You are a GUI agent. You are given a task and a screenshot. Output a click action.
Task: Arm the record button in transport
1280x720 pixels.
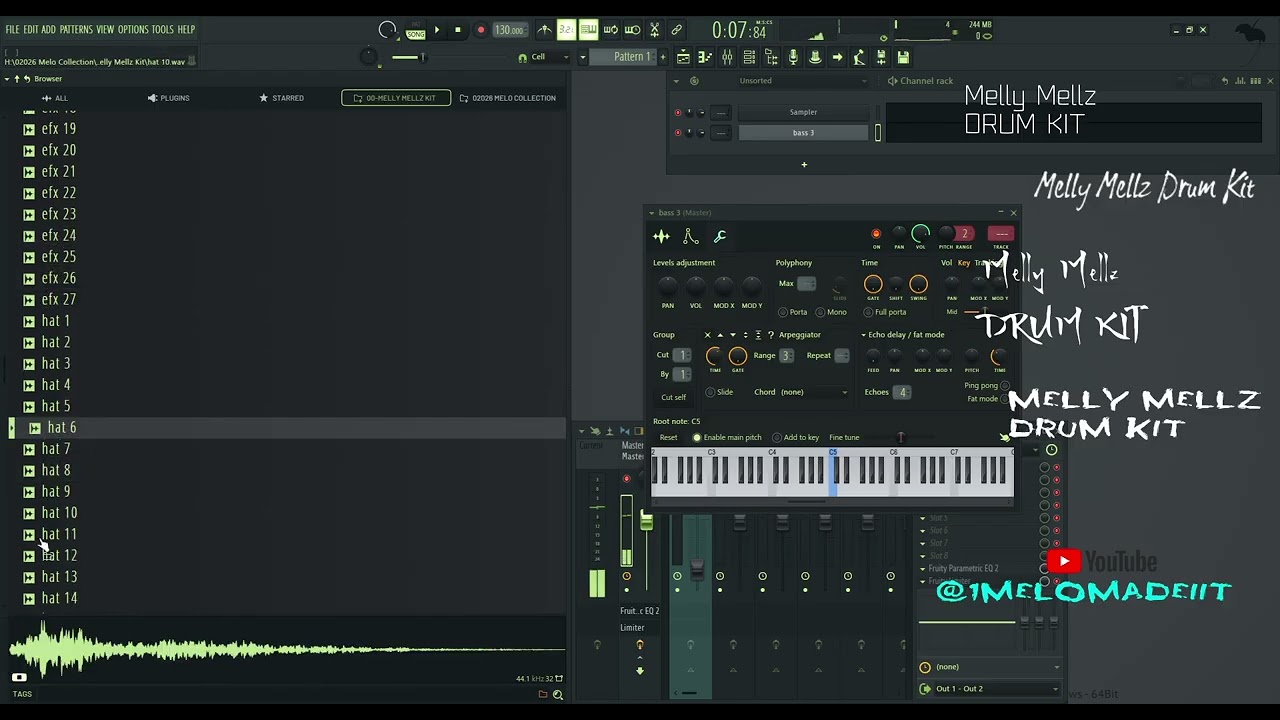coord(480,30)
